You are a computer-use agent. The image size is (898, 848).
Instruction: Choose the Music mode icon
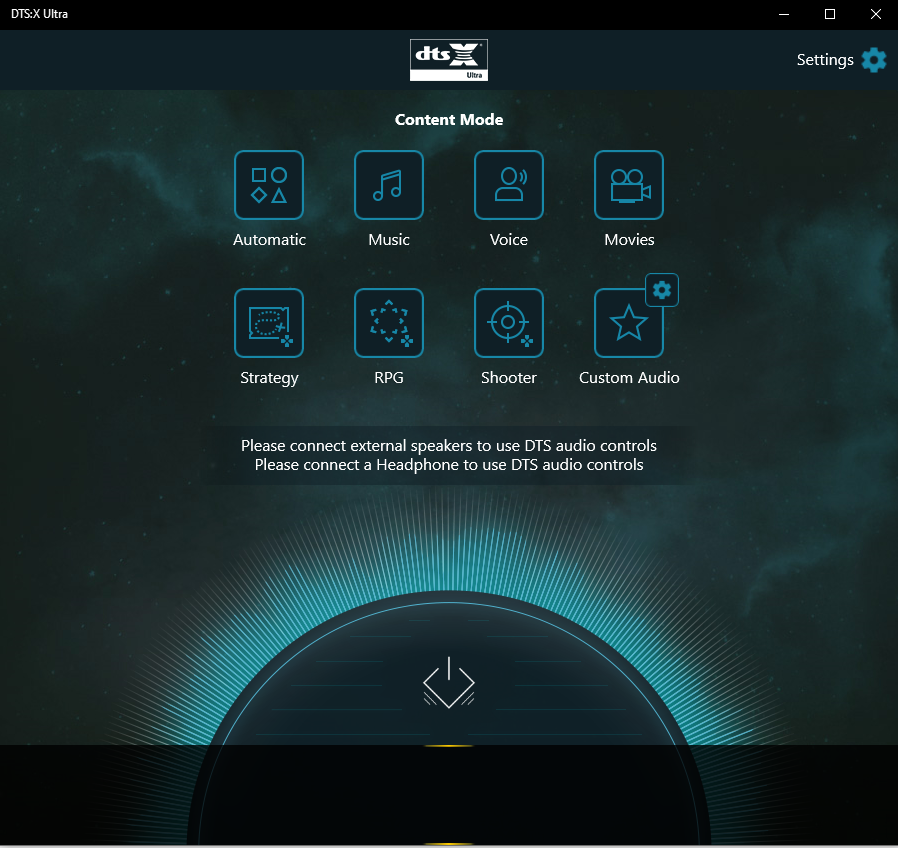coord(389,185)
